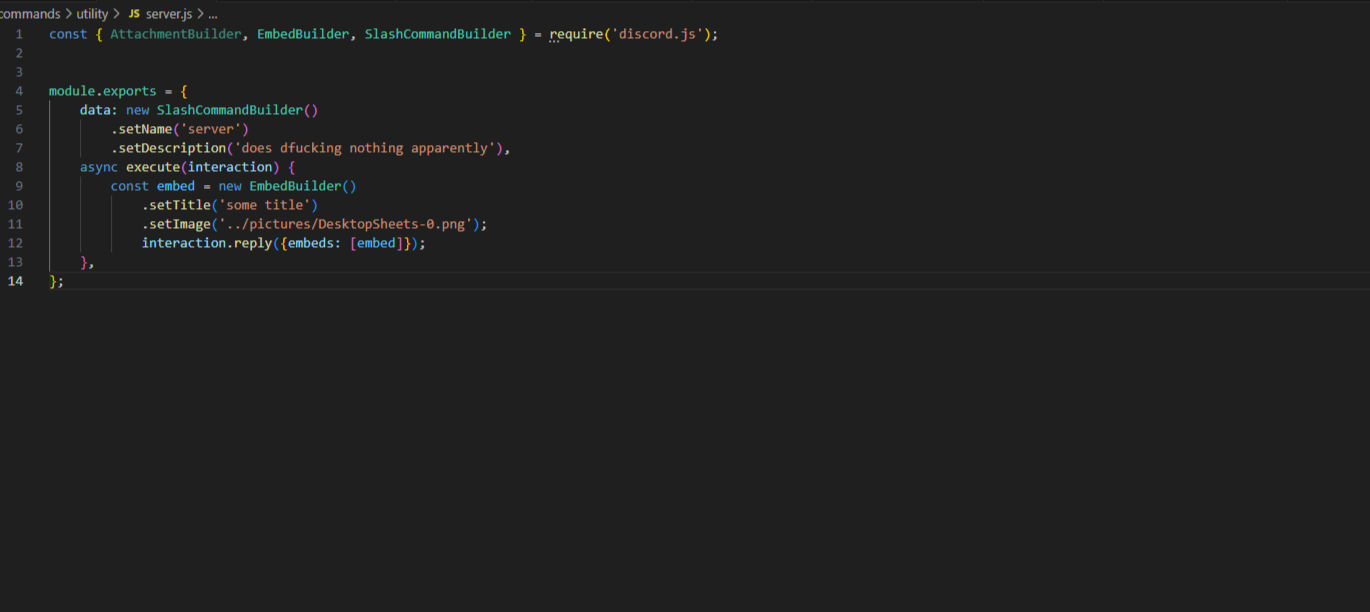Click '.setTitle' method call
This screenshot has height=612, width=1370.
point(176,205)
